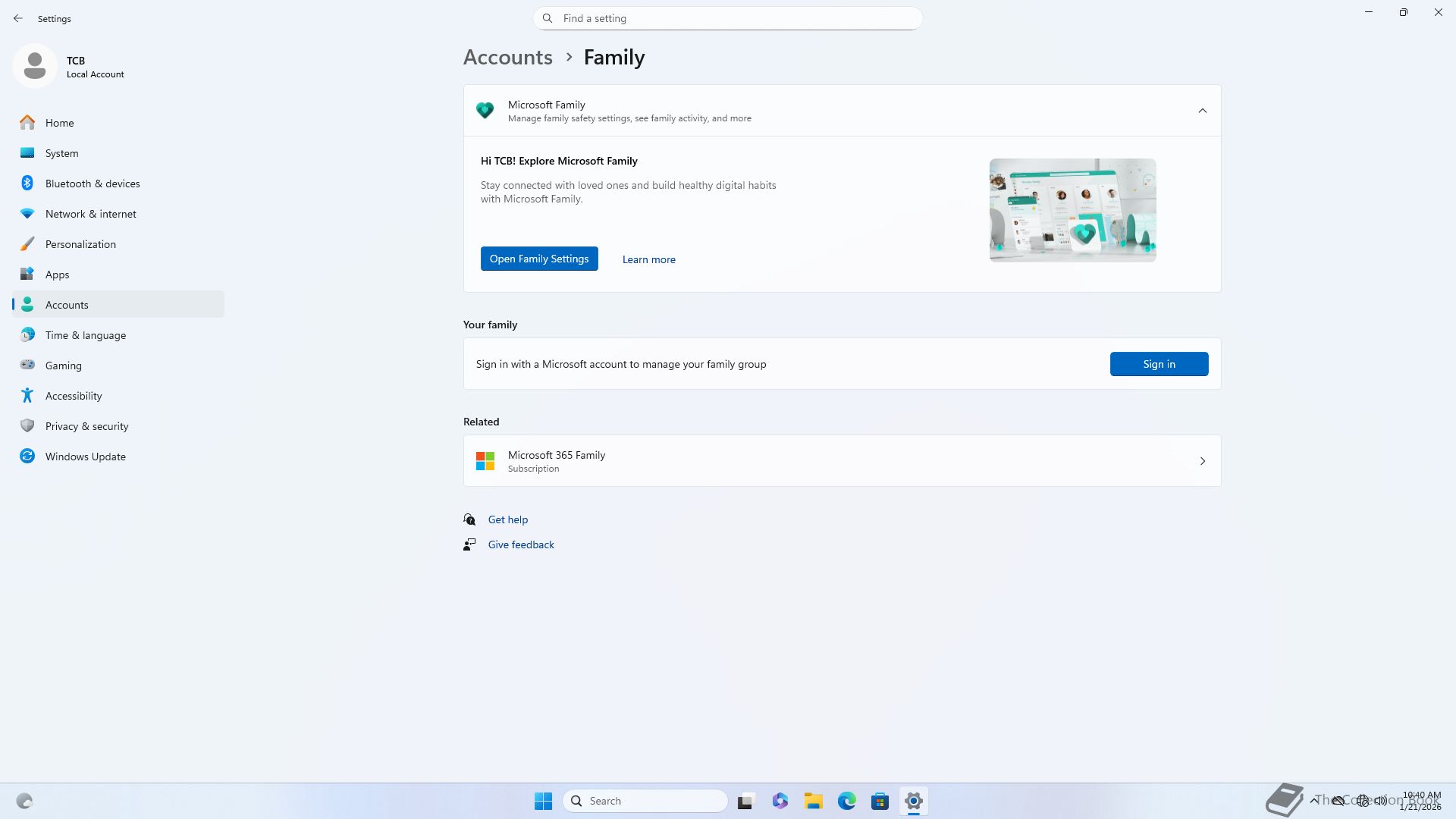Screen dimensions: 1456x819
Task: Go to Network & internet settings
Action: pyautogui.click(x=90, y=214)
